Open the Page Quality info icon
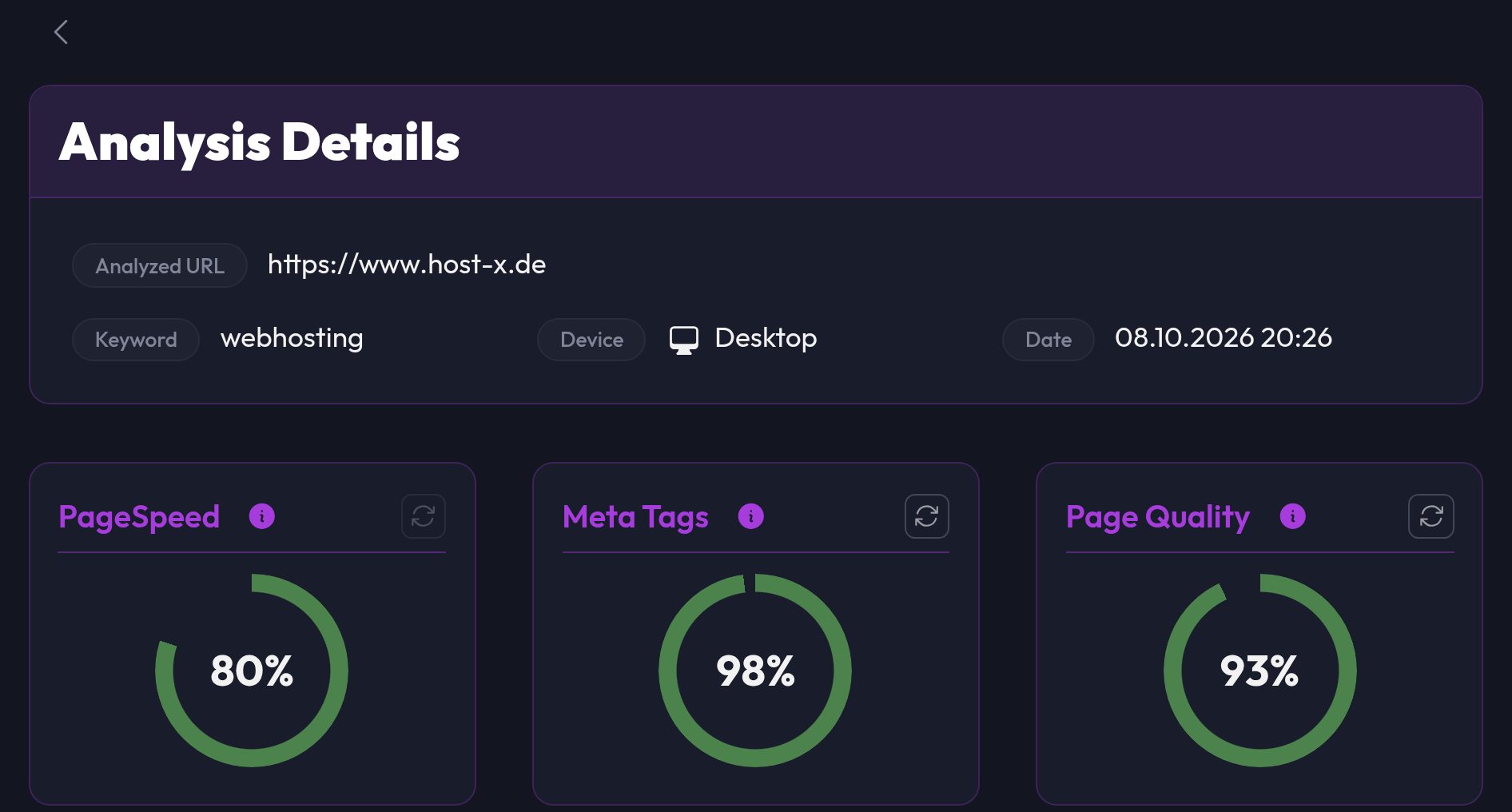1512x812 pixels. tap(1293, 516)
